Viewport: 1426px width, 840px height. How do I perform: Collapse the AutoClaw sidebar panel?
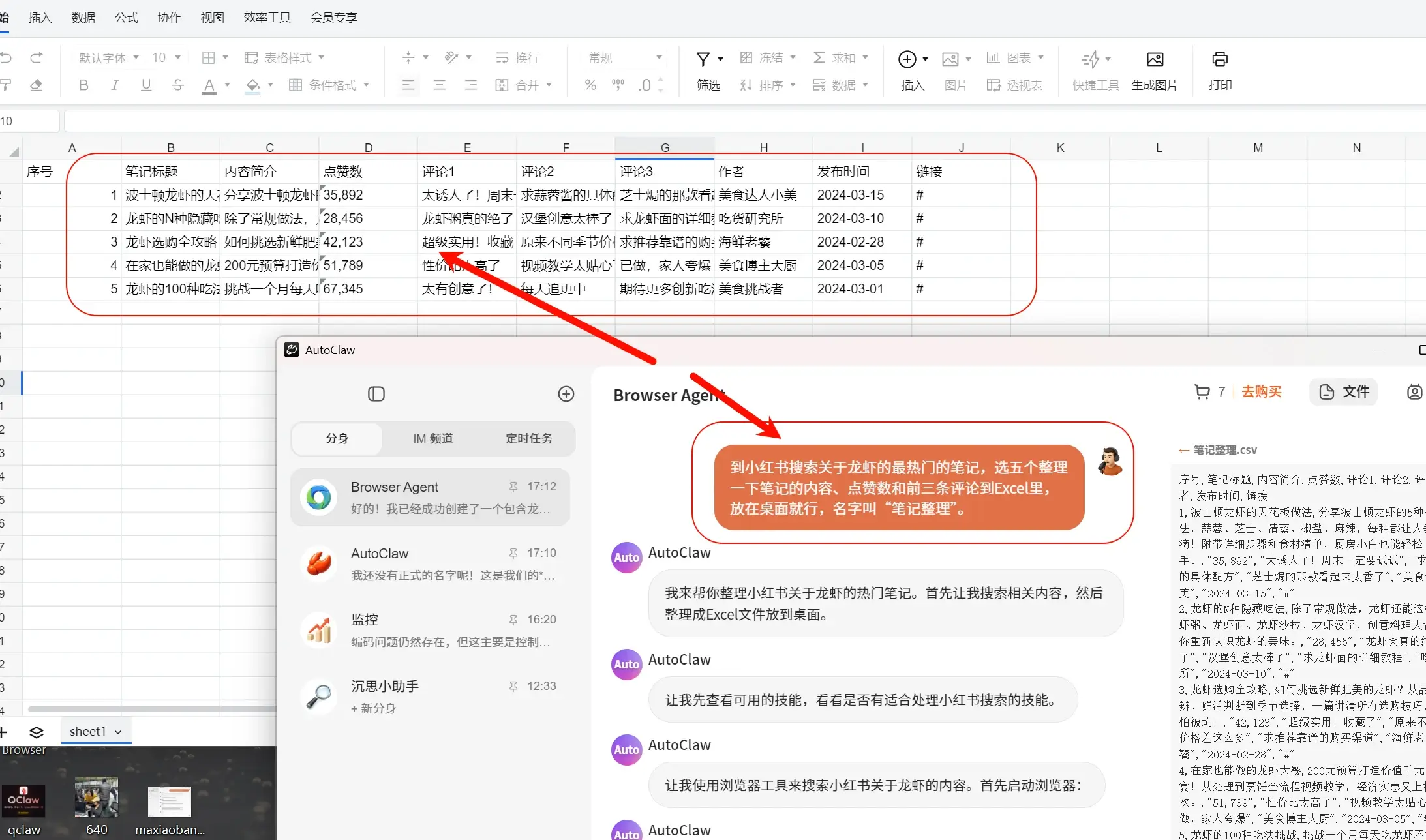376,394
